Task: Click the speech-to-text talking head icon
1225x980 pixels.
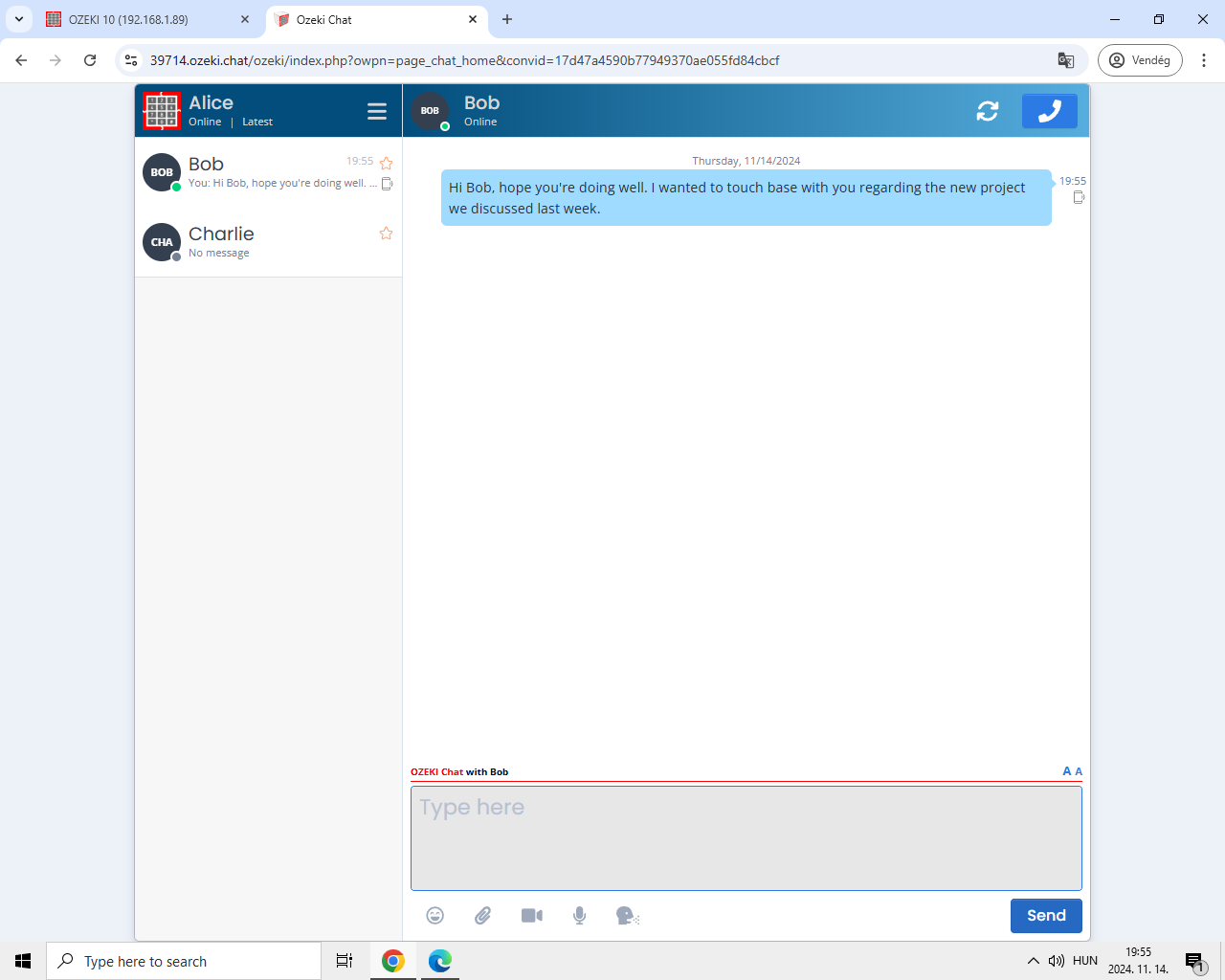Action: 628,916
